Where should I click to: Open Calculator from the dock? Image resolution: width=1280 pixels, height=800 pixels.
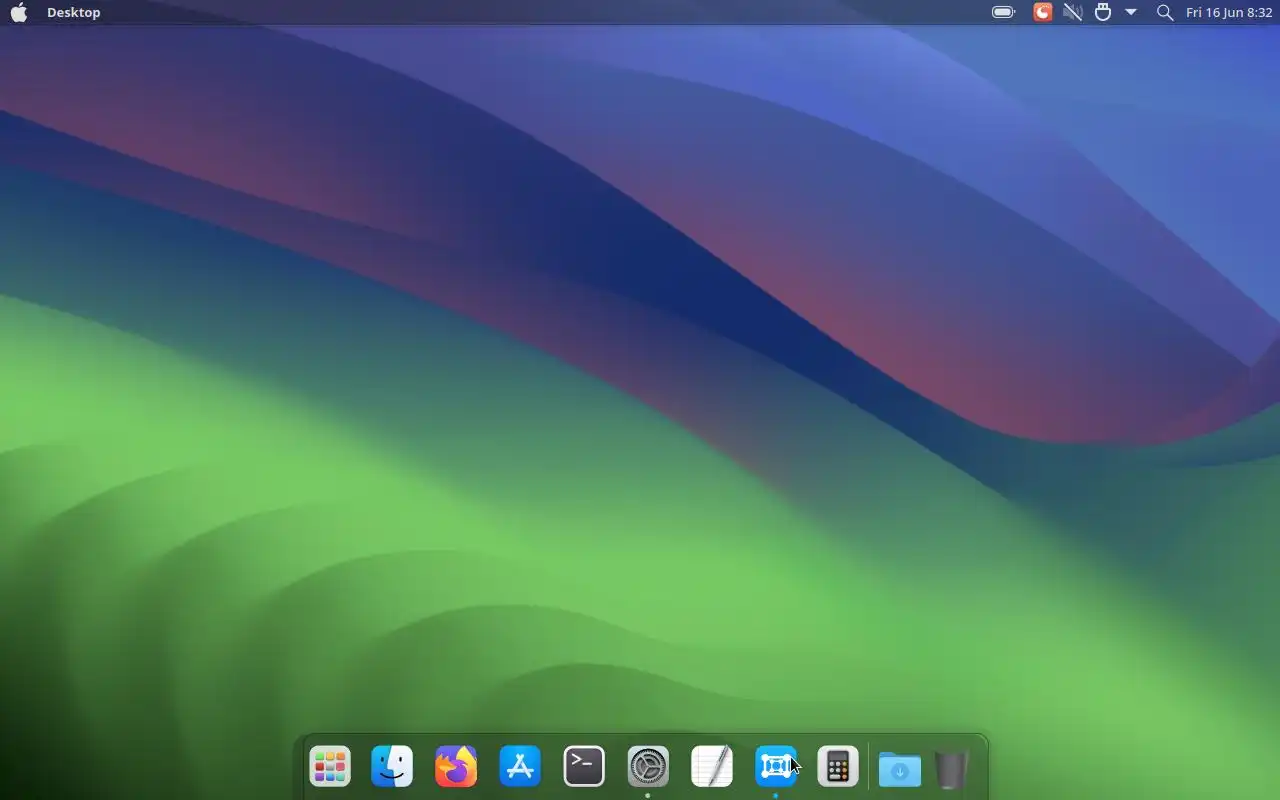coord(838,767)
